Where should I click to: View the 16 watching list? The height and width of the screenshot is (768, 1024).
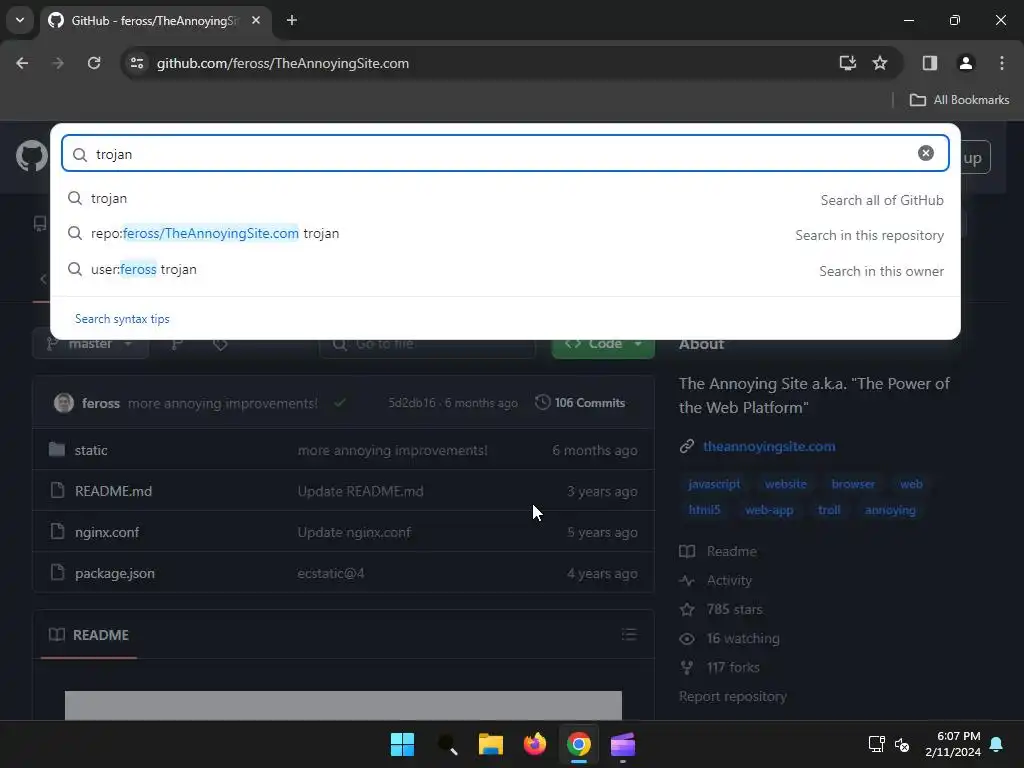click(729, 639)
